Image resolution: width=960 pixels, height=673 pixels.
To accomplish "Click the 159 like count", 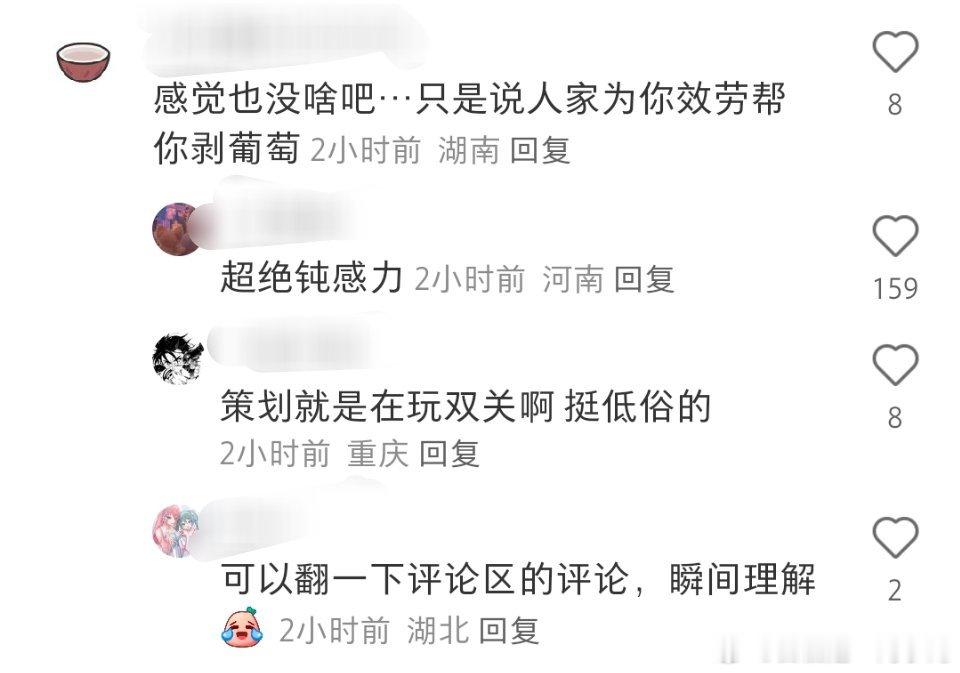I will [895, 288].
